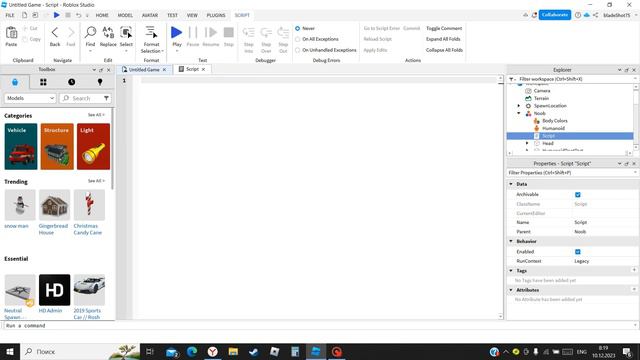Expand SpawnLocation in Explorer

519,106
